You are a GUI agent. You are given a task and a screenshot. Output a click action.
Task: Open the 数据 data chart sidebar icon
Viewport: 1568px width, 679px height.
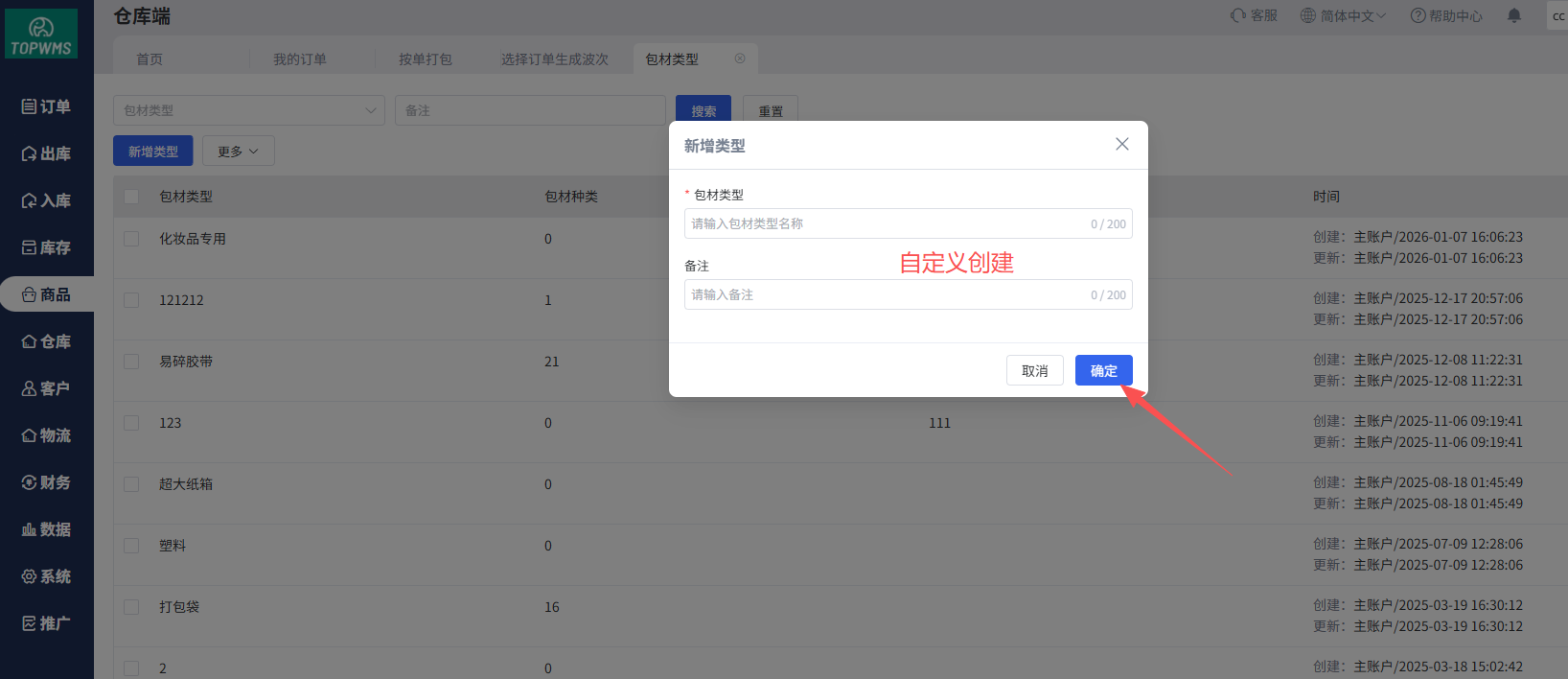pyautogui.click(x=30, y=529)
